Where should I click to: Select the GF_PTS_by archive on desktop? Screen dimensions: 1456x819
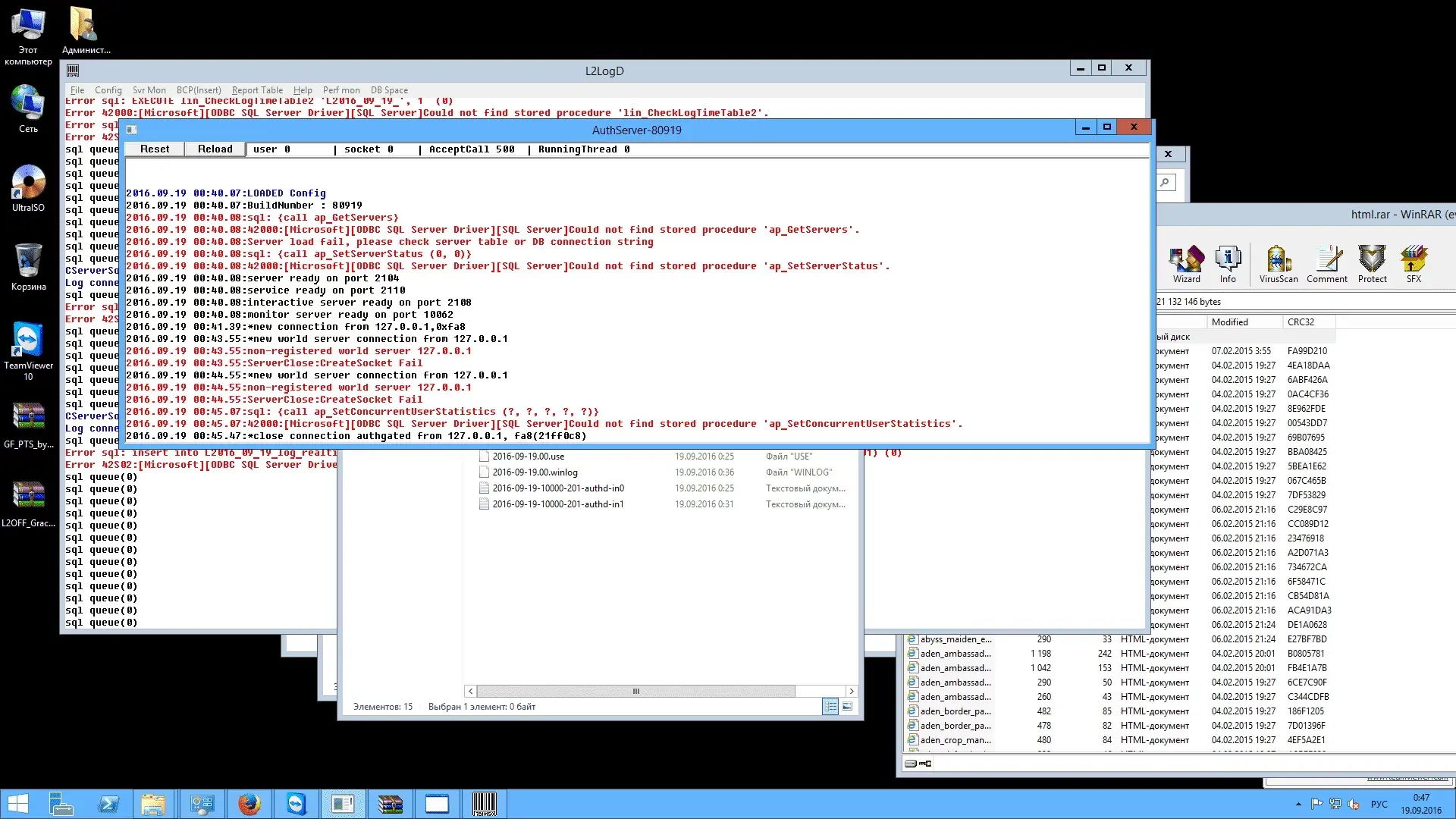pos(28,425)
